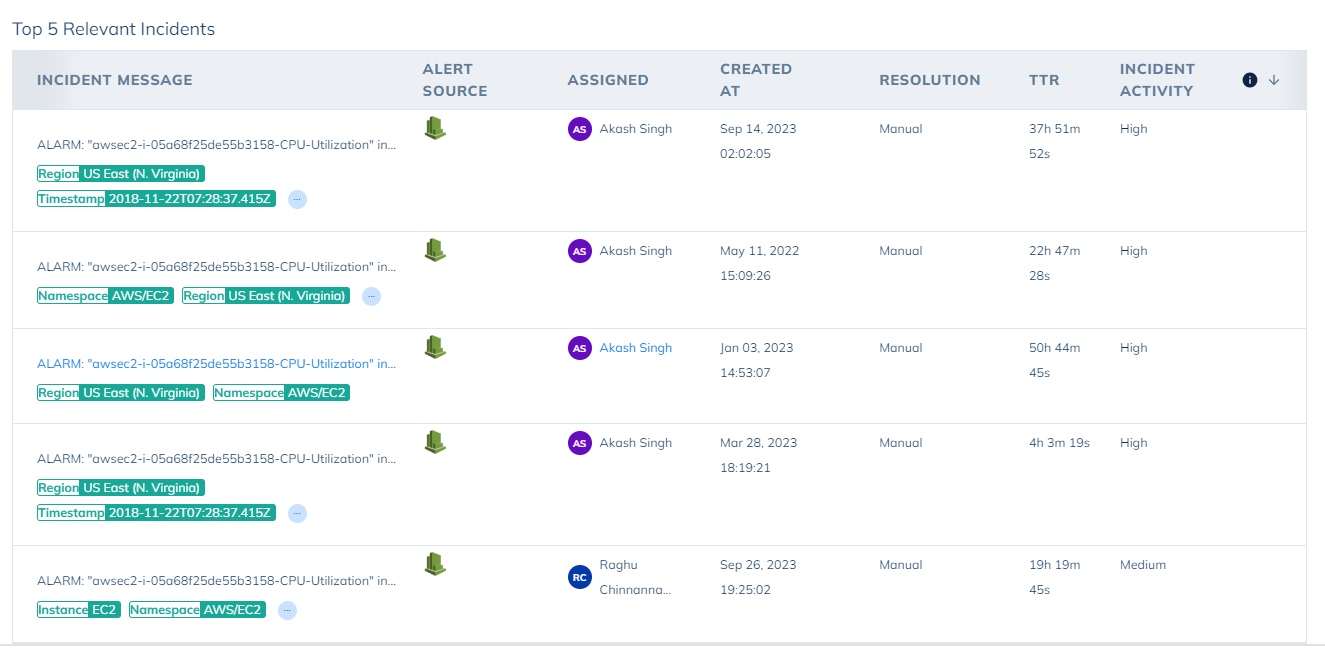Click alert source icon for Sep 14, 2023 incident
The width and height of the screenshot is (1325, 662).
435,127
